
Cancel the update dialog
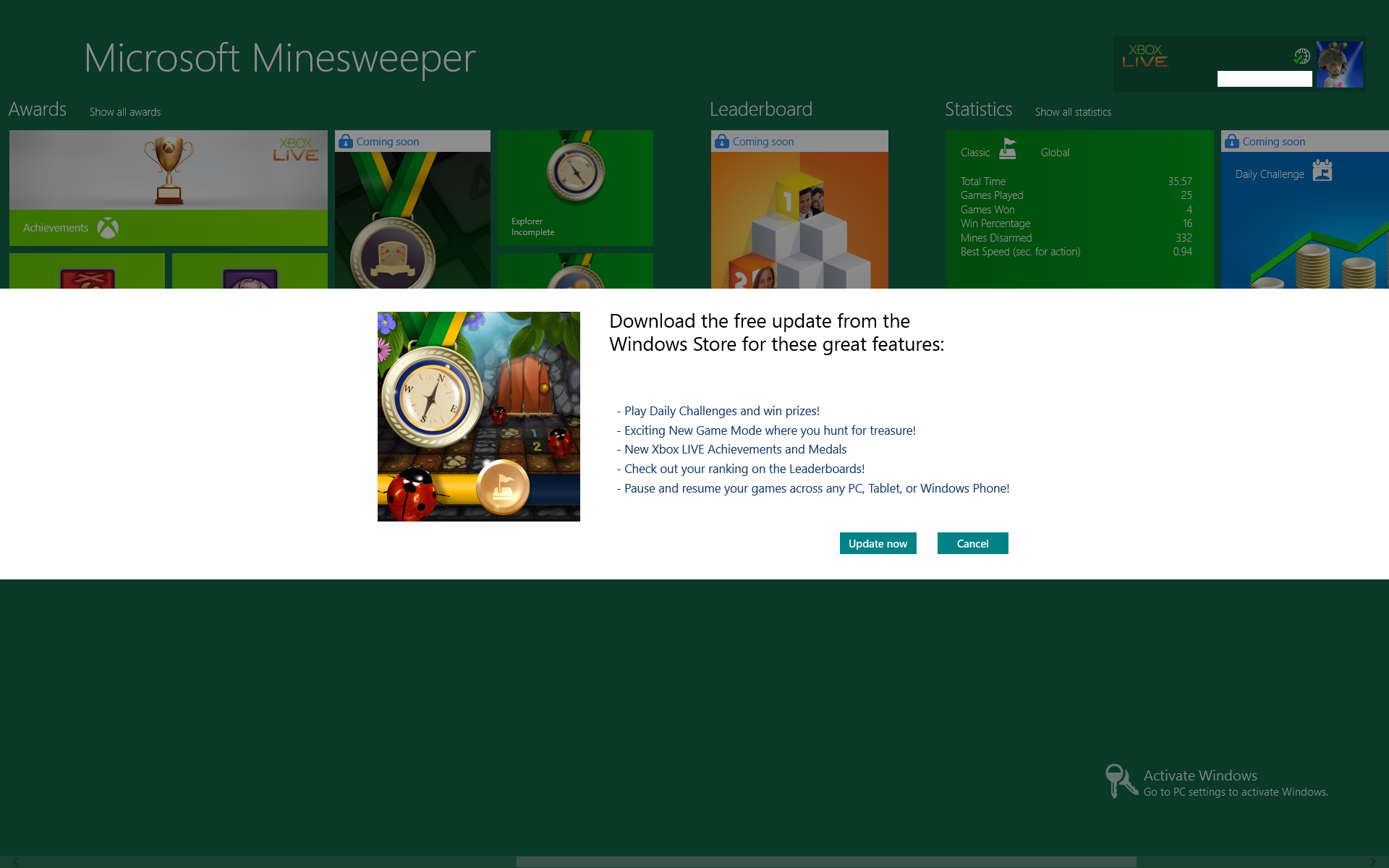coord(972,543)
